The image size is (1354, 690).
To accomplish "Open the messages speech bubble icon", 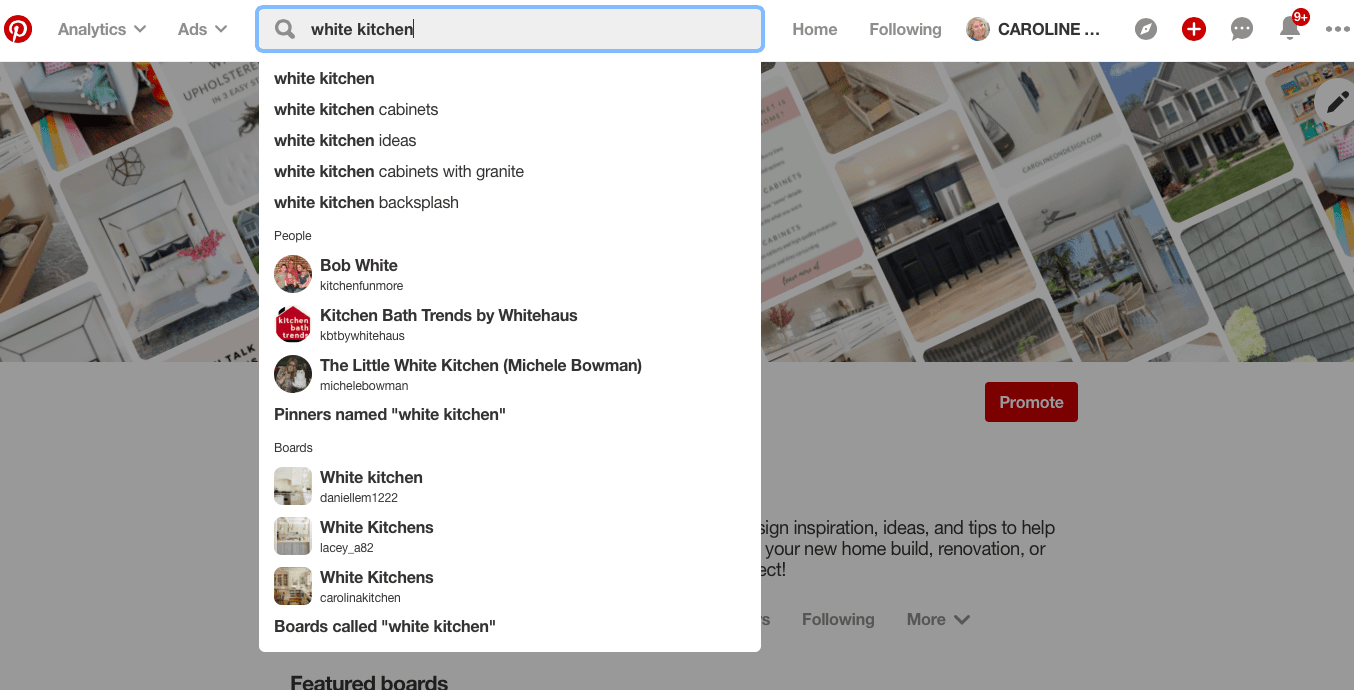I will [1242, 30].
